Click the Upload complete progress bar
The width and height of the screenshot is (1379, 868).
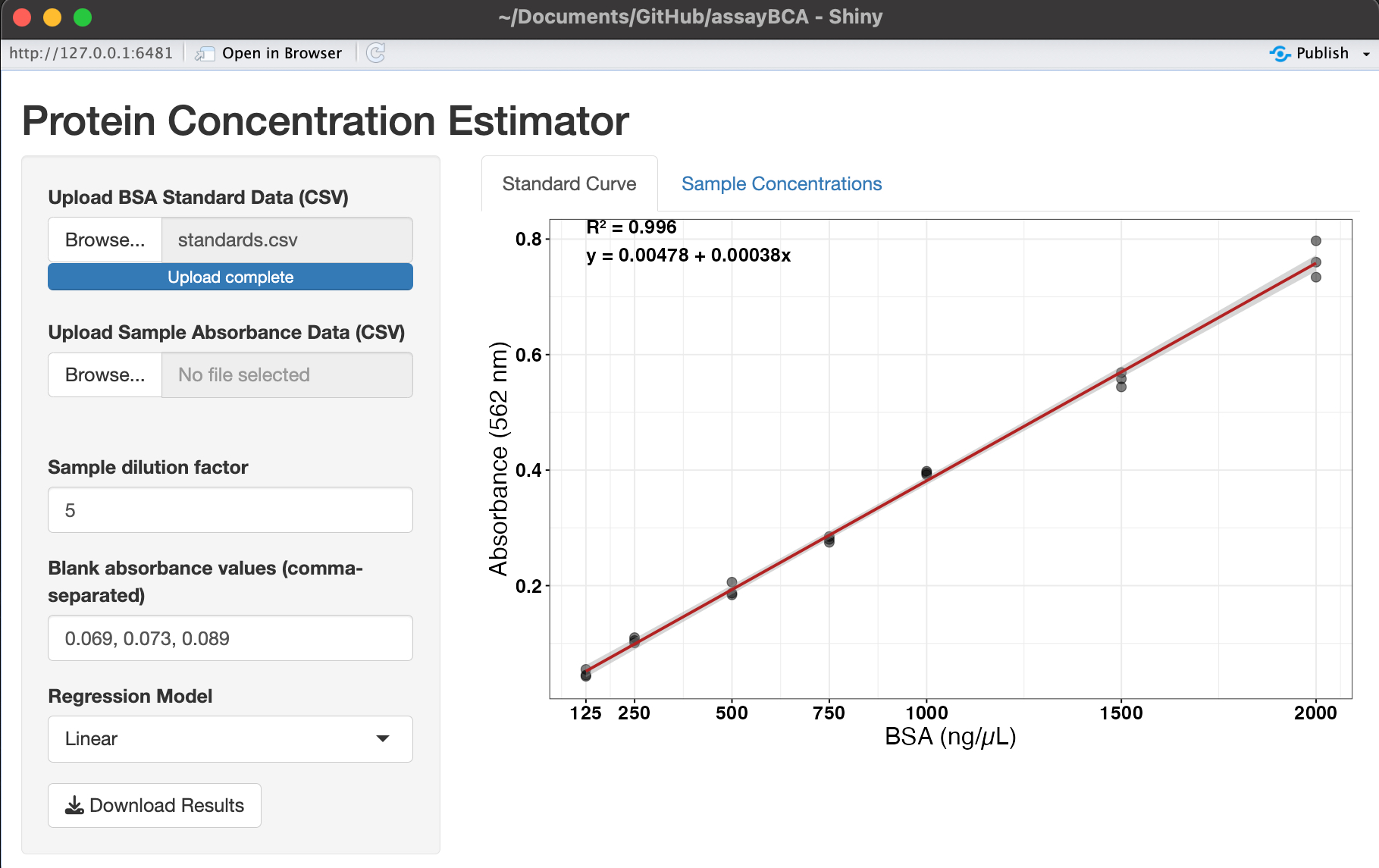point(230,277)
